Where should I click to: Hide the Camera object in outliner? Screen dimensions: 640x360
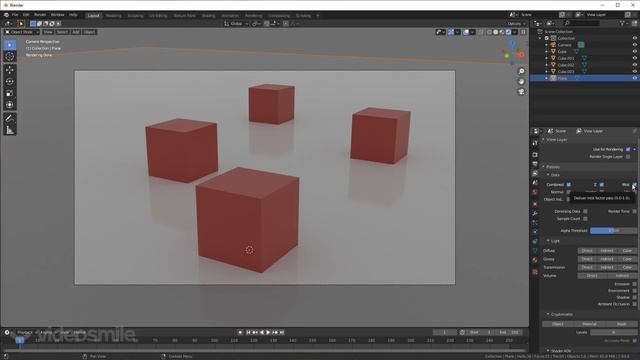point(635,45)
